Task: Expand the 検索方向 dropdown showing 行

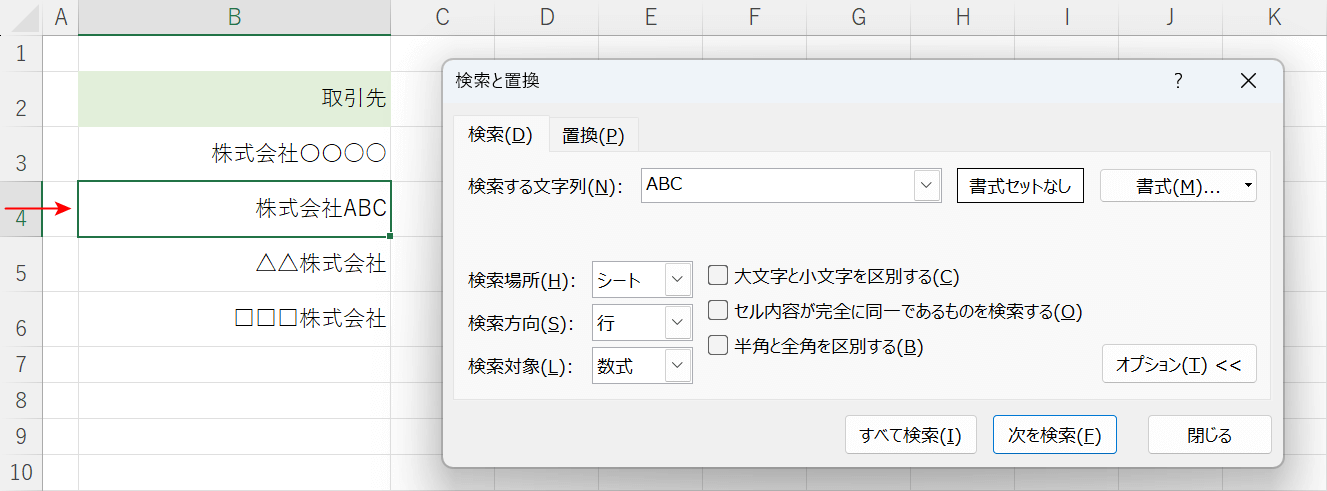Action: [642, 323]
